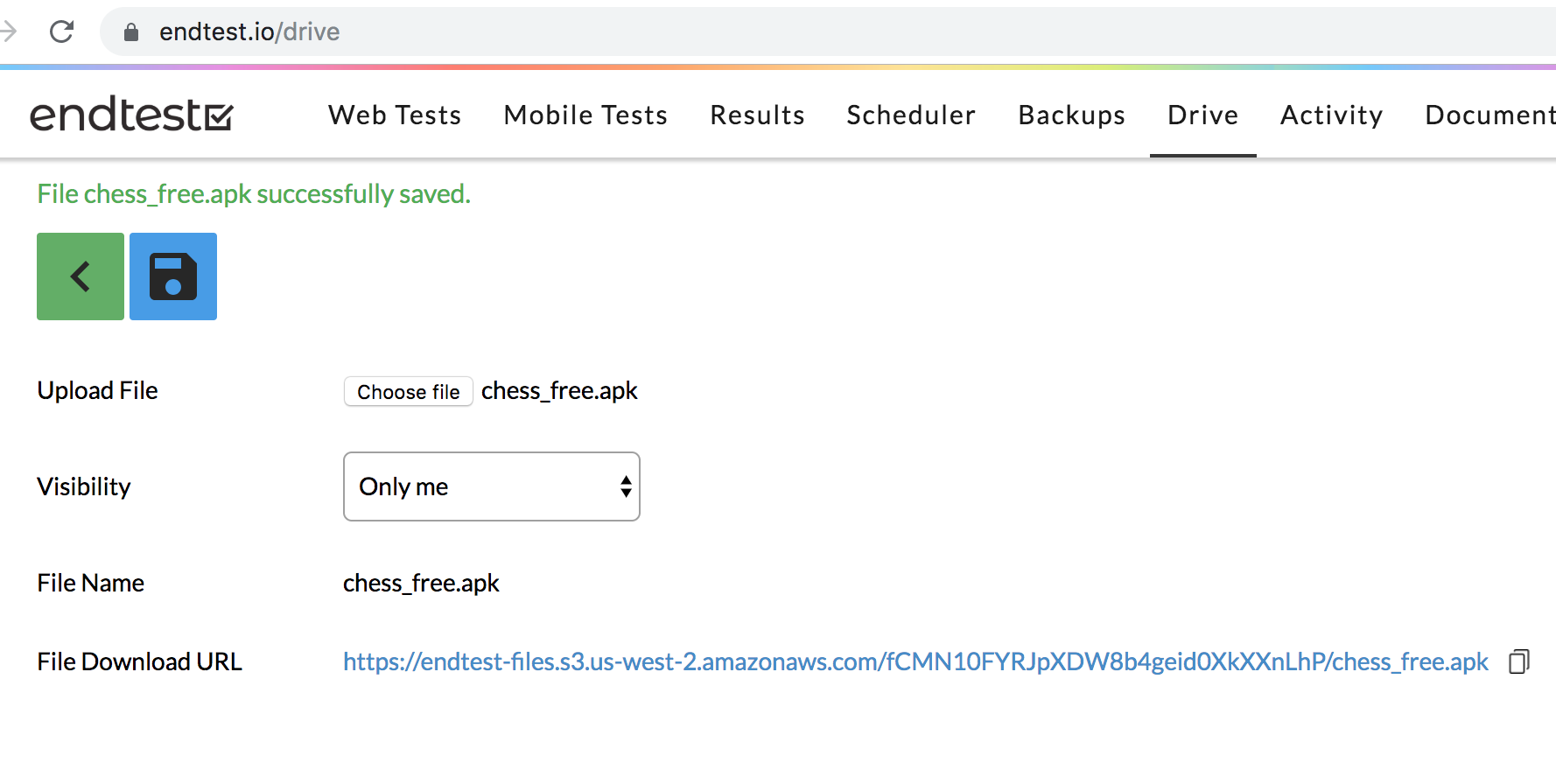Open the chess_free.apk amazonaws download link
1556x784 pixels.
(x=915, y=661)
